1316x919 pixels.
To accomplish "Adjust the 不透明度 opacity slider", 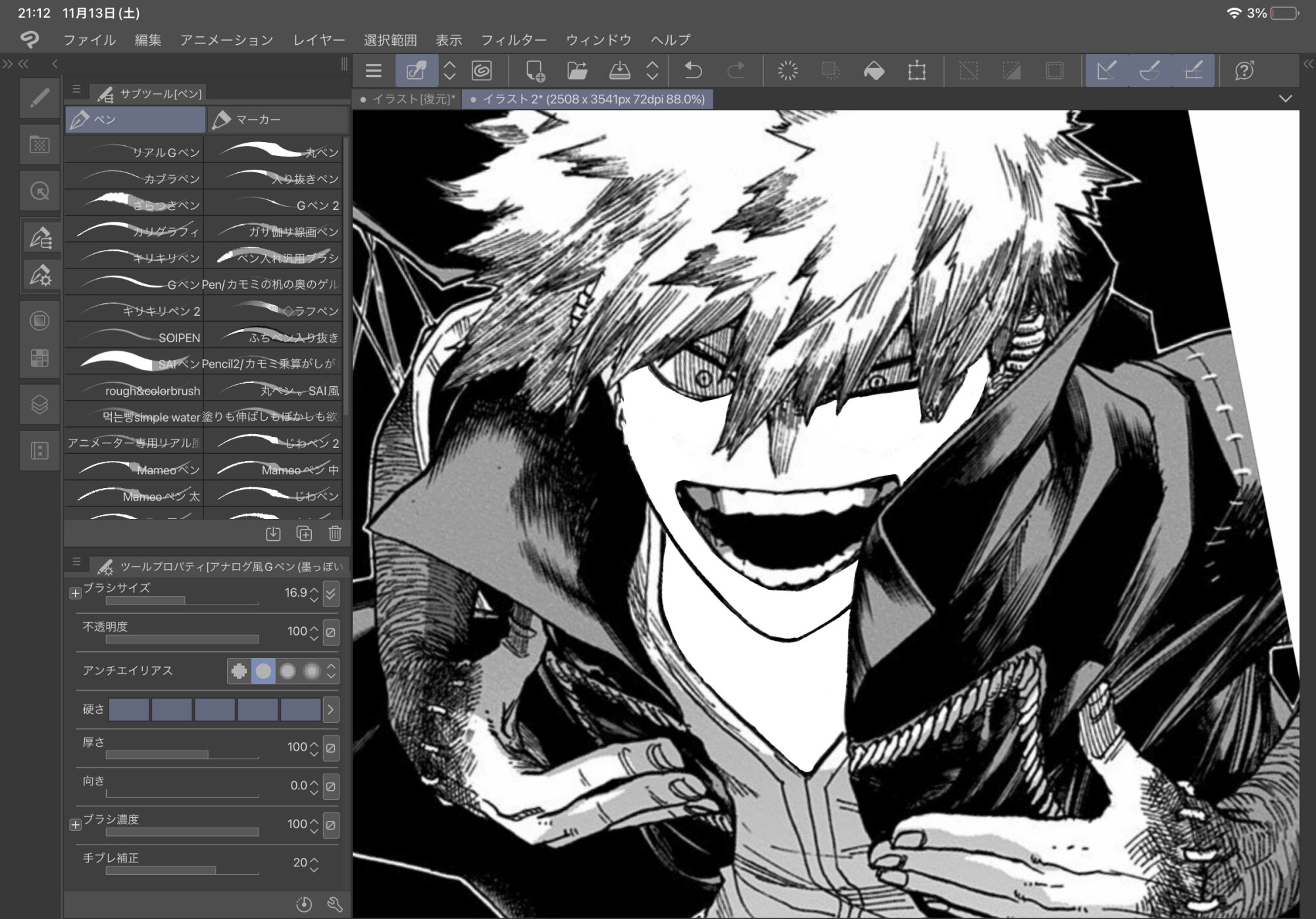I will (x=182, y=639).
